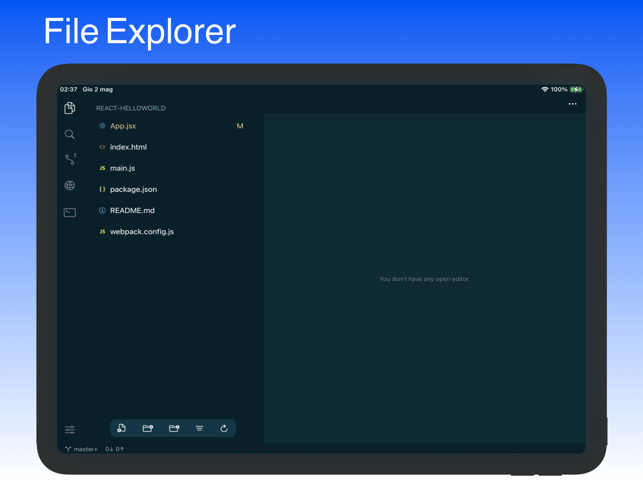Tap the 02:37 clock in status bar
Screen dimensions: 643x482
[x=68, y=89]
